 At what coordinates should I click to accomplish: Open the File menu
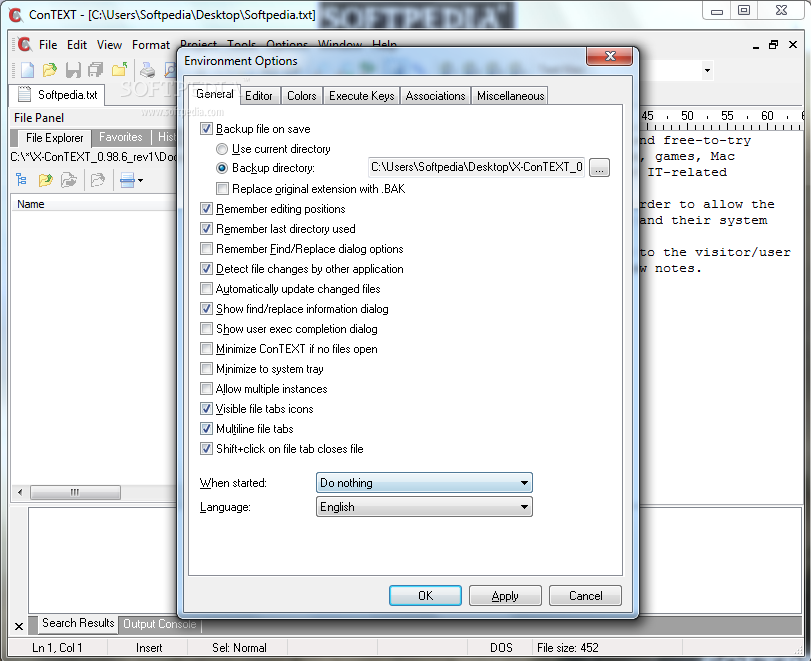coord(48,45)
